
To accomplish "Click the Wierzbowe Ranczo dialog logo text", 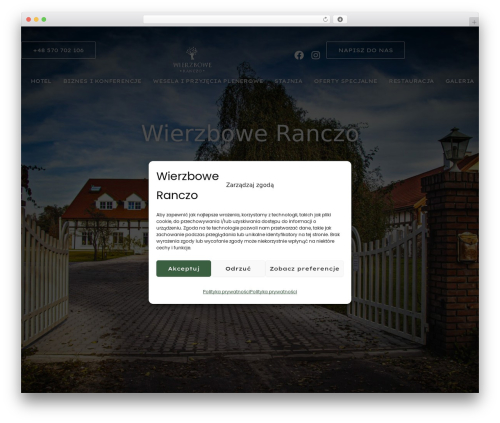I will [187, 185].
